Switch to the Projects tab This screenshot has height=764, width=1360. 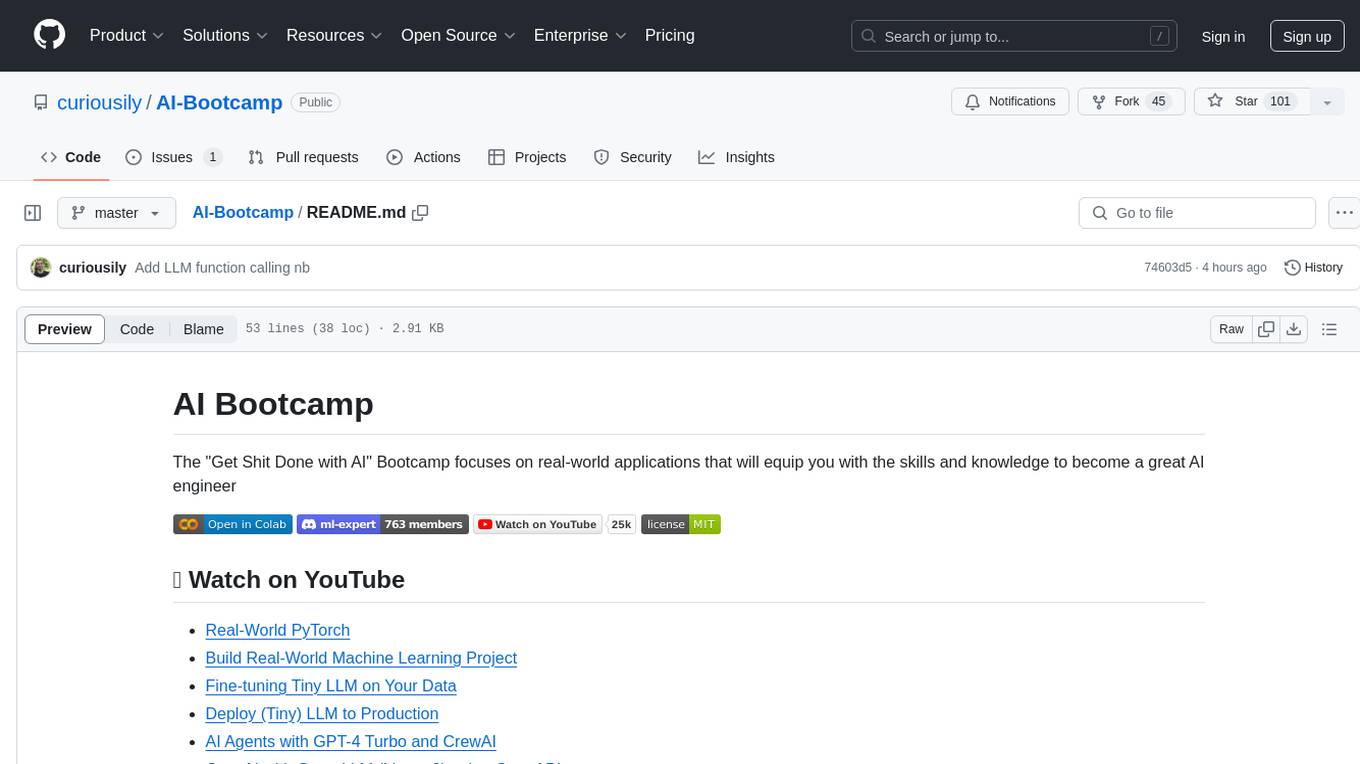[x=527, y=157]
